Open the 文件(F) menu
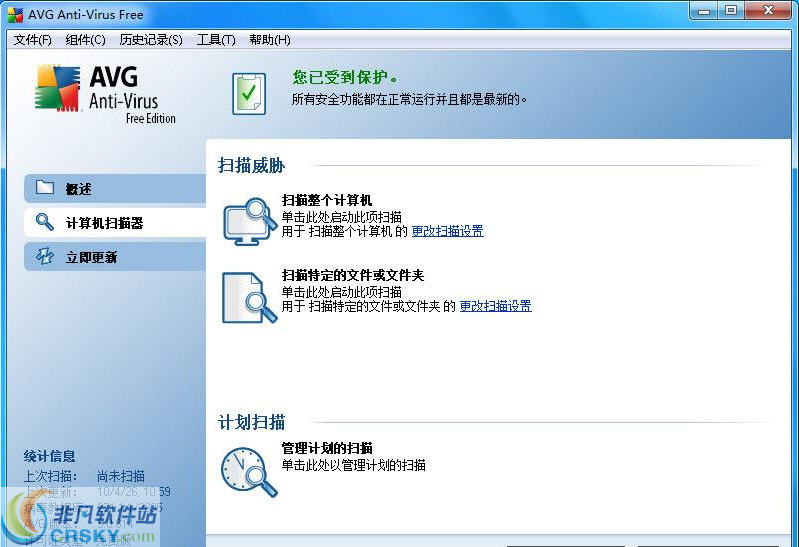 coord(33,40)
